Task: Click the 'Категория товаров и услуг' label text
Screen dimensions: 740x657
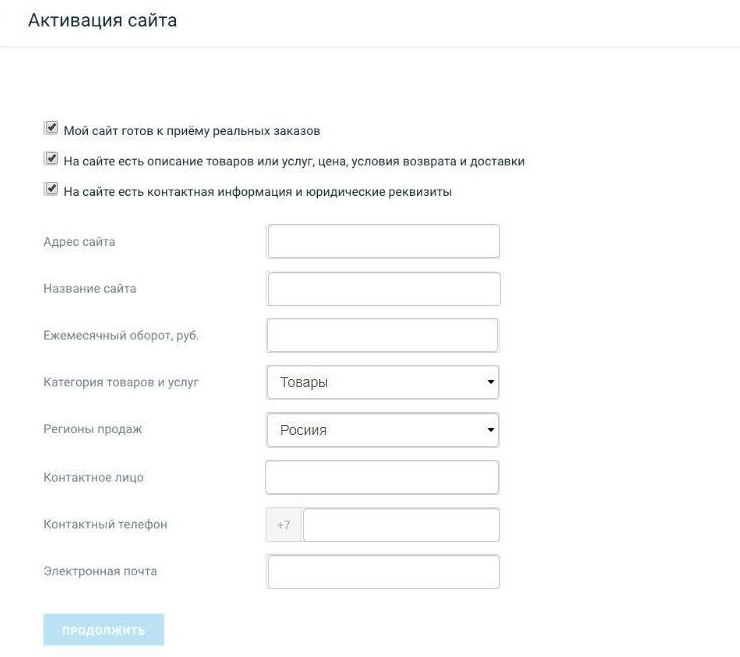Action: pyautogui.click(x=121, y=382)
